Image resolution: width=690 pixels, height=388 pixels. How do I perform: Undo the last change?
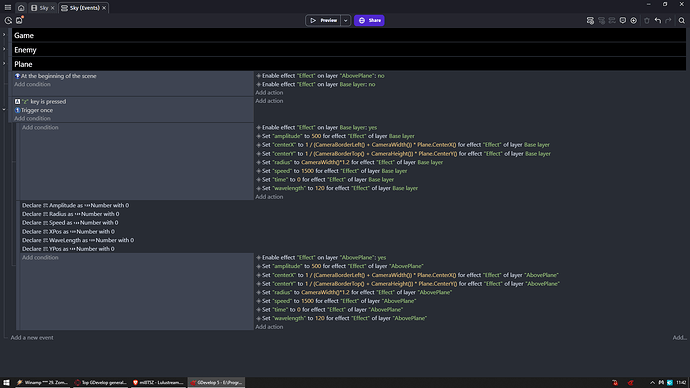(x=658, y=21)
